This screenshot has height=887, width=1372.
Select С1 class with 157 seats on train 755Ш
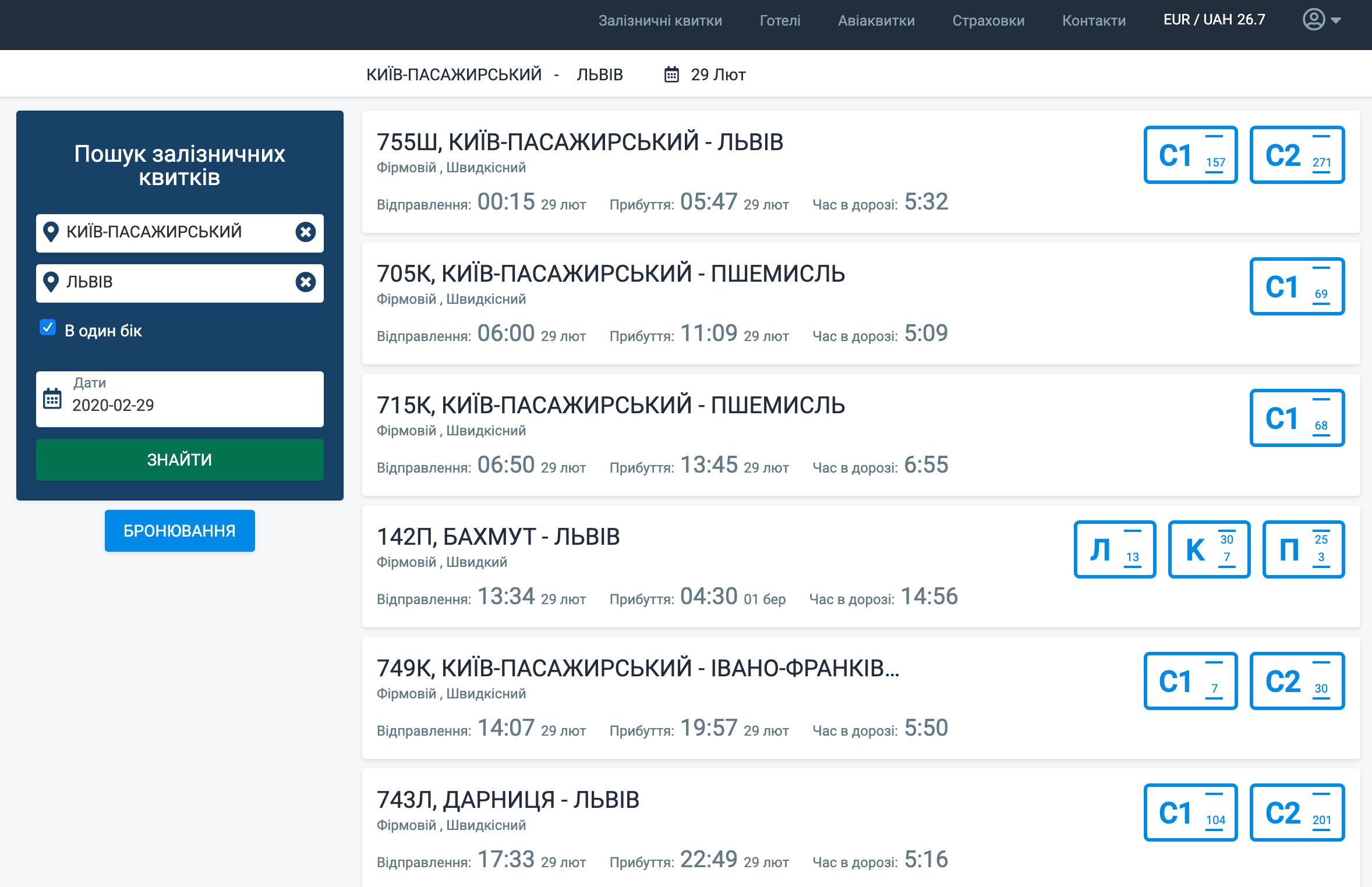pos(1191,155)
